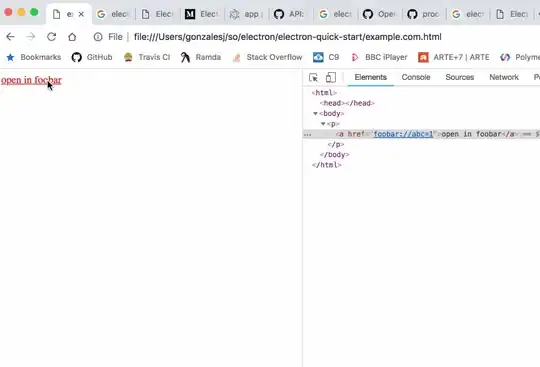Viewport: 540px width, 367px height.
Task: Select the </html> closing tag line
Action: tap(326, 165)
